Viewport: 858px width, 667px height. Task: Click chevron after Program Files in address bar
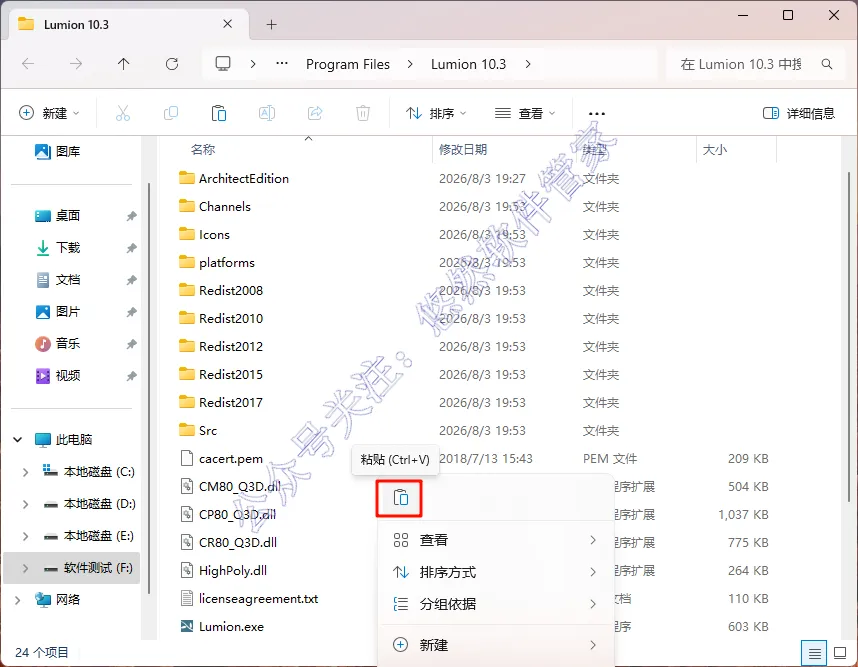coord(410,64)
